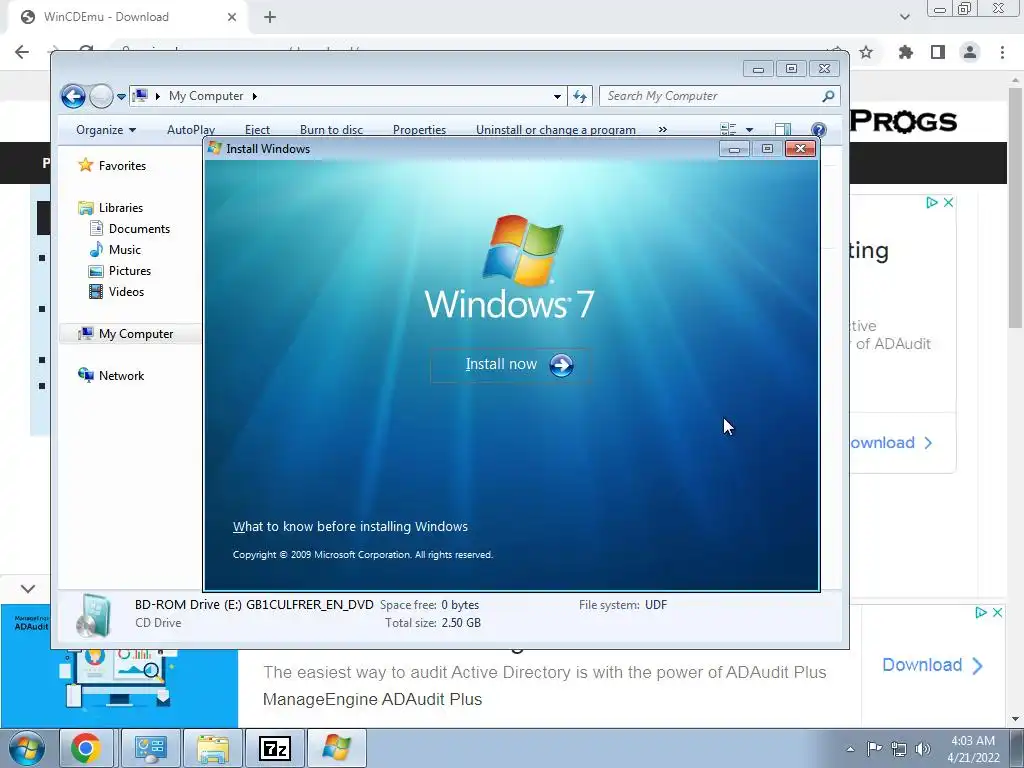Open Chrome extensions puzzle icon
The height and width of the screenshot is (768, 1024).
[906, 52]
